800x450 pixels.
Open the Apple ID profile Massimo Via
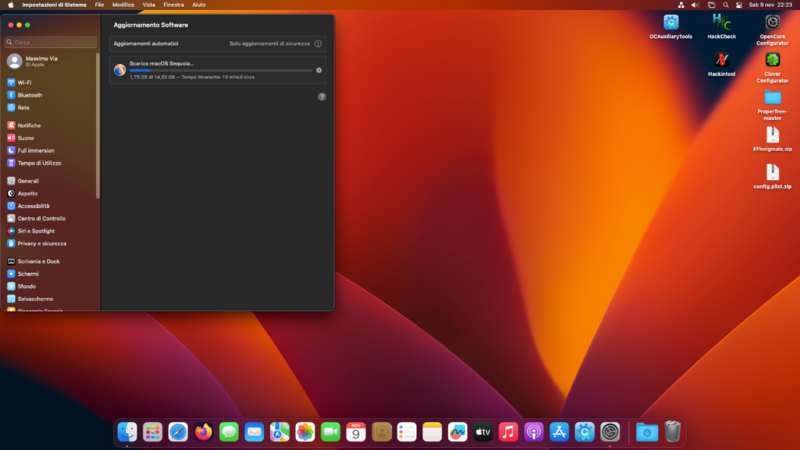[40, 61]
